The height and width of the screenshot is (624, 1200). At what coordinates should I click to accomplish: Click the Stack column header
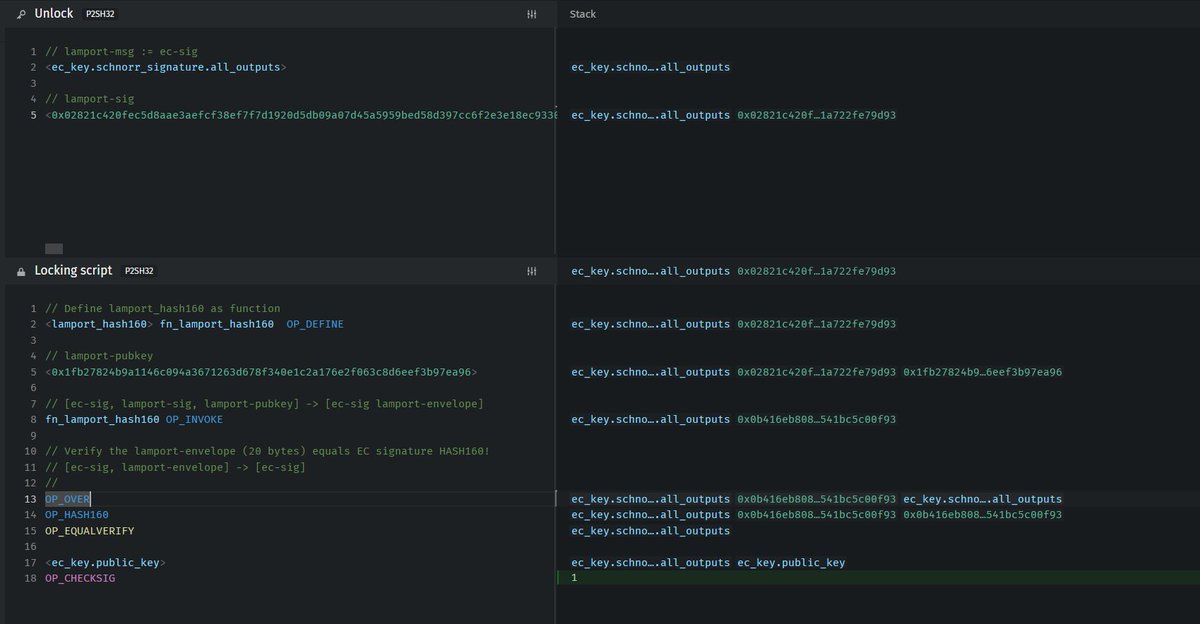(583, 14)
